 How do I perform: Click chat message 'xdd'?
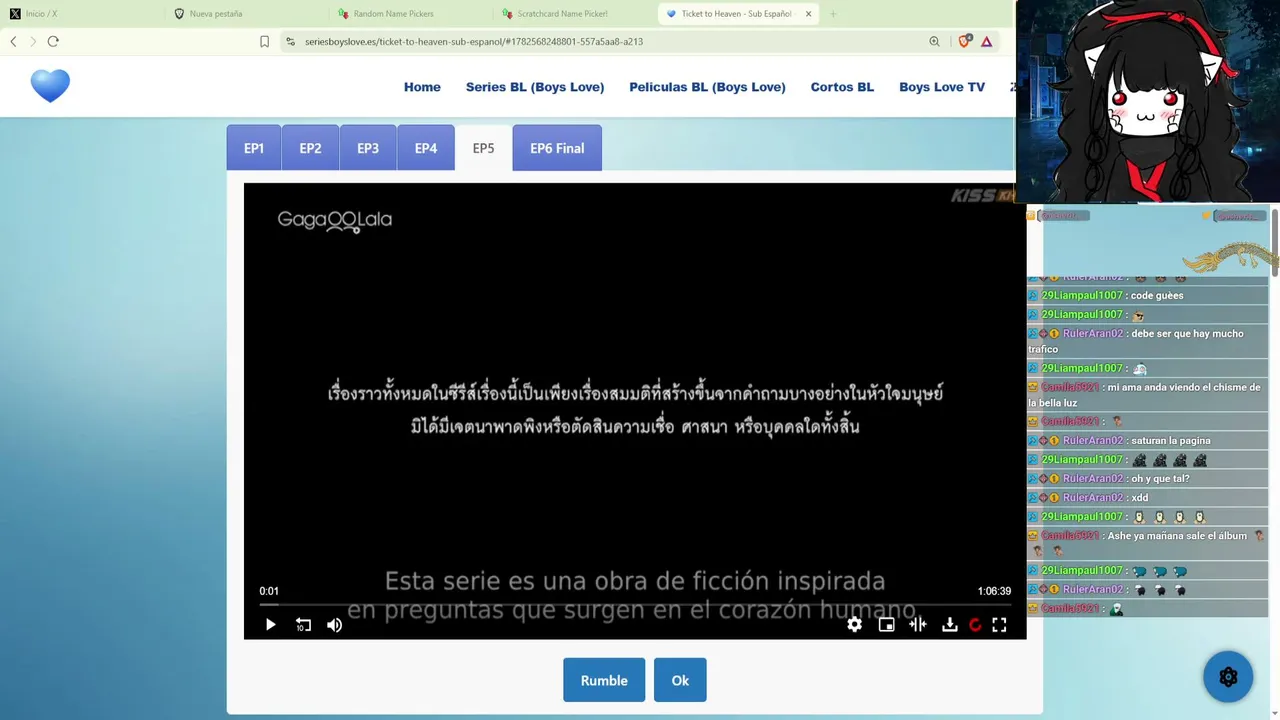tap(1140, 497)
